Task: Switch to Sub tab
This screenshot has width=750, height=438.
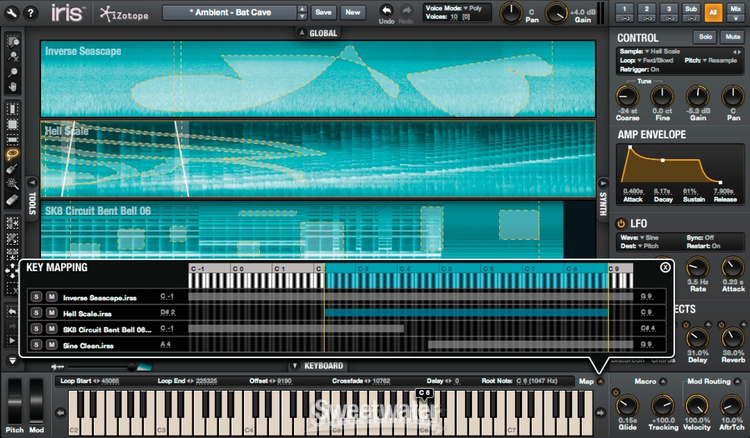Action: (x=691, y=9)
